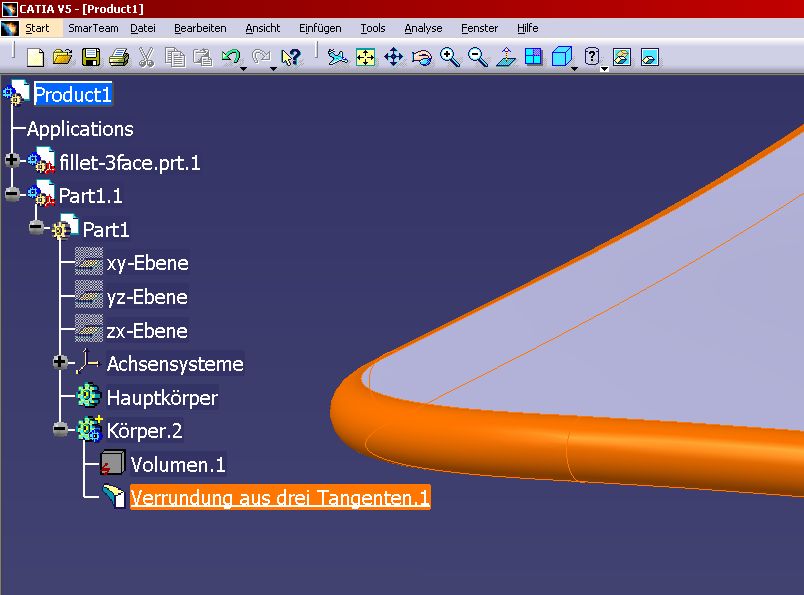Expand the fillet-3face.prt.1 node
The width and height of the screenshot is (804, 595).
coord(12,160)
